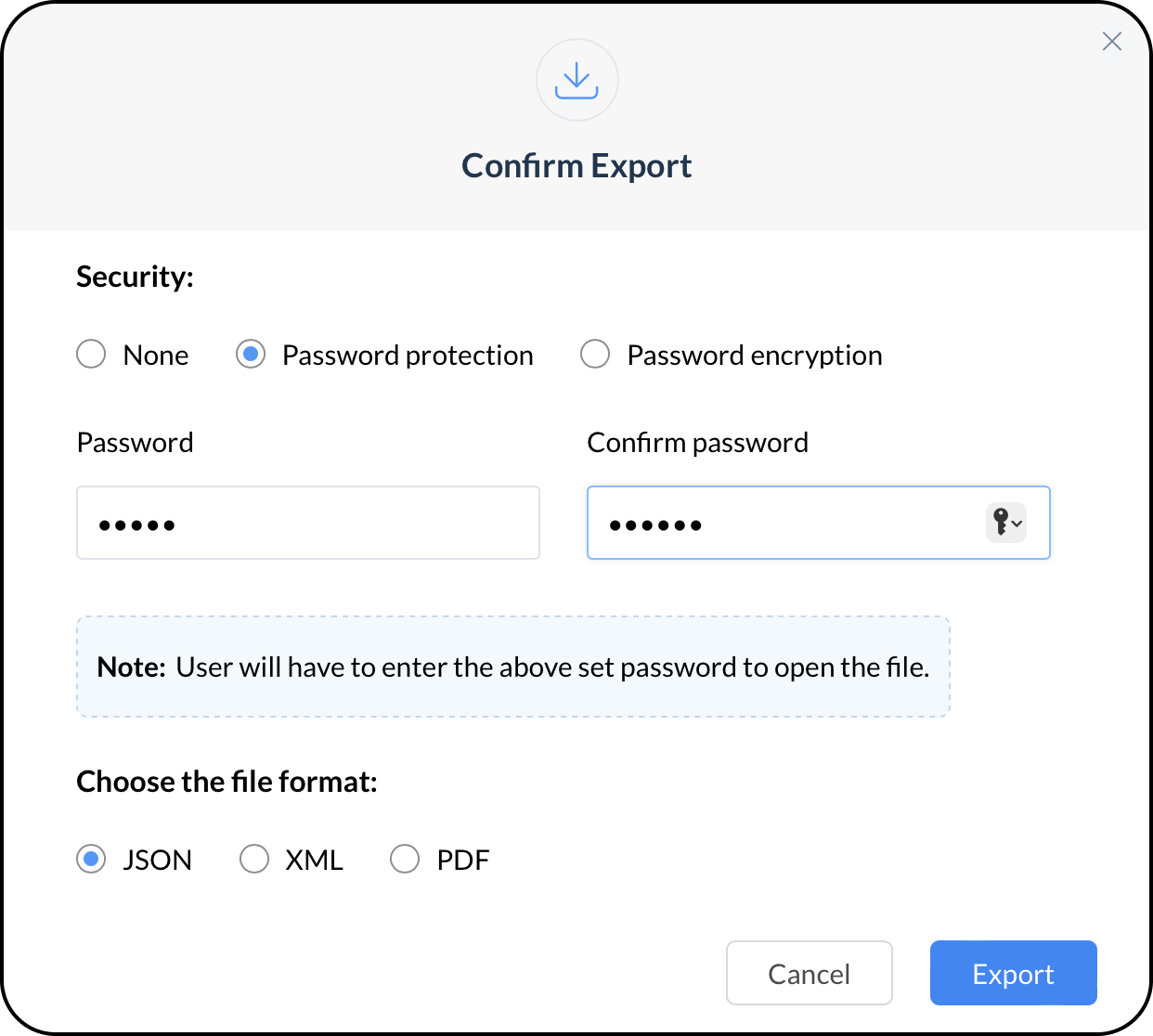Click the Security section heading
Viewport: 1153px width, 1036px height.
pyautogui.click(x=135, y=277)
